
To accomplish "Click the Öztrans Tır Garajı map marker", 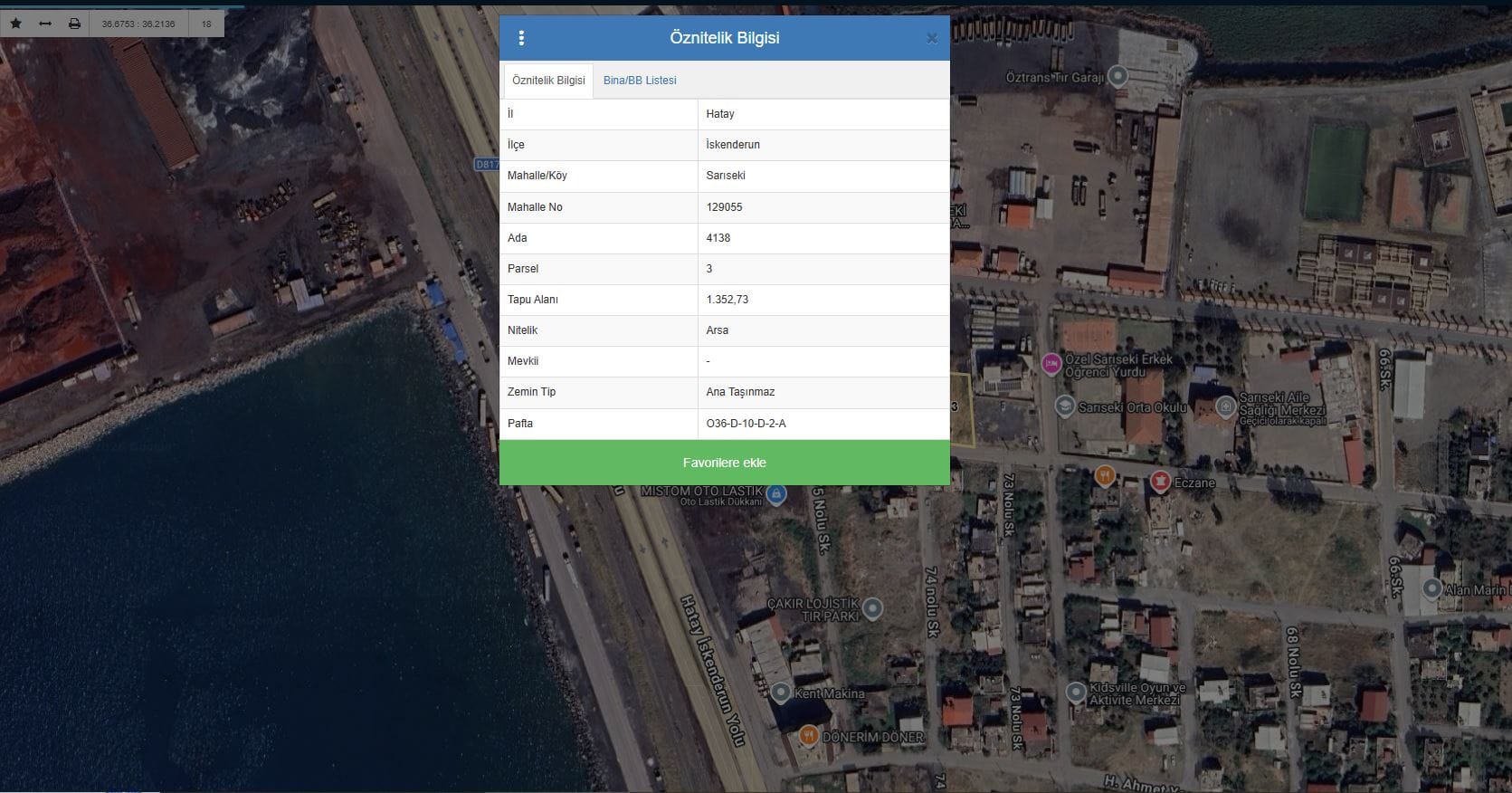I will 1118,76.
